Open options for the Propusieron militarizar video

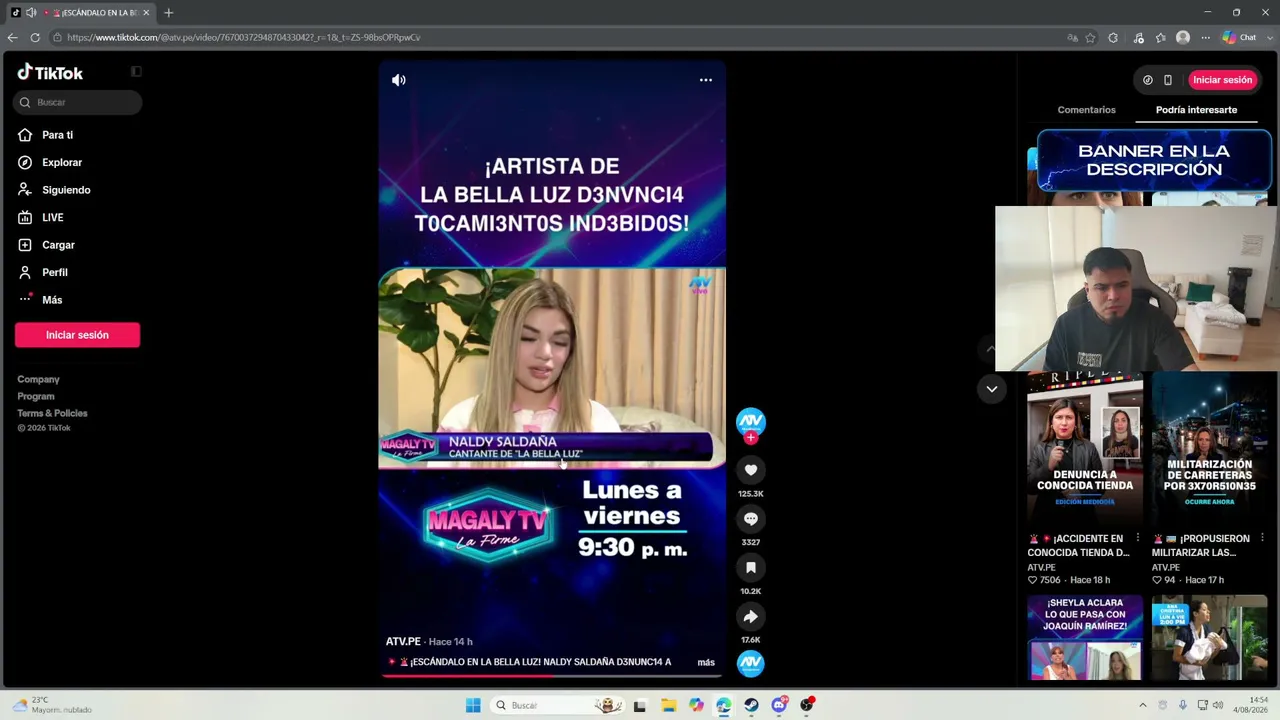[1261, 538]
